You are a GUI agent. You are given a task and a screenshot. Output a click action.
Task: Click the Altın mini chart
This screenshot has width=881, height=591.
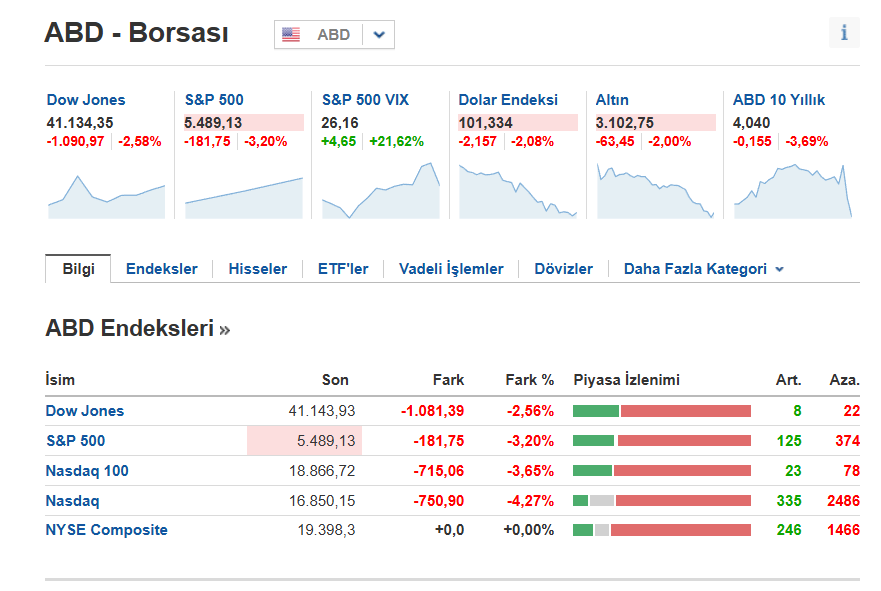click(x=655, y=190)
